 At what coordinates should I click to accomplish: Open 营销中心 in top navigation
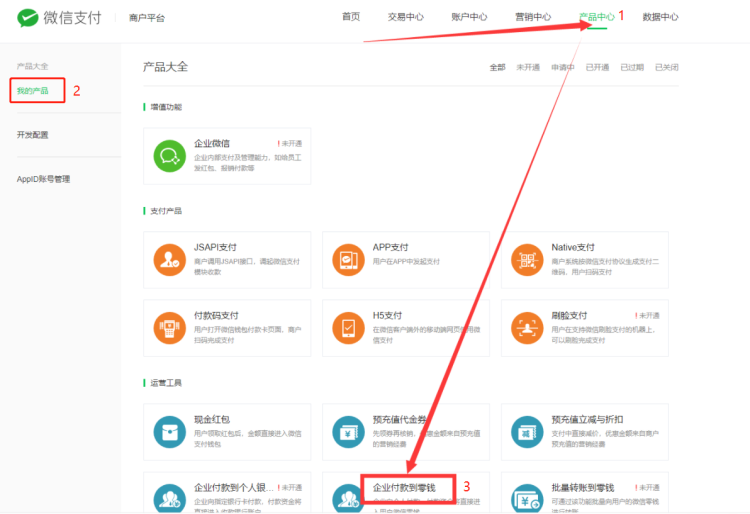(x=533, y=17)
